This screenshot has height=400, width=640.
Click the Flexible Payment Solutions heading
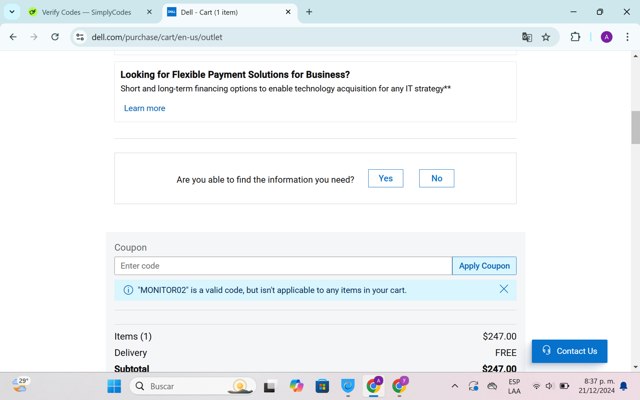235,75
